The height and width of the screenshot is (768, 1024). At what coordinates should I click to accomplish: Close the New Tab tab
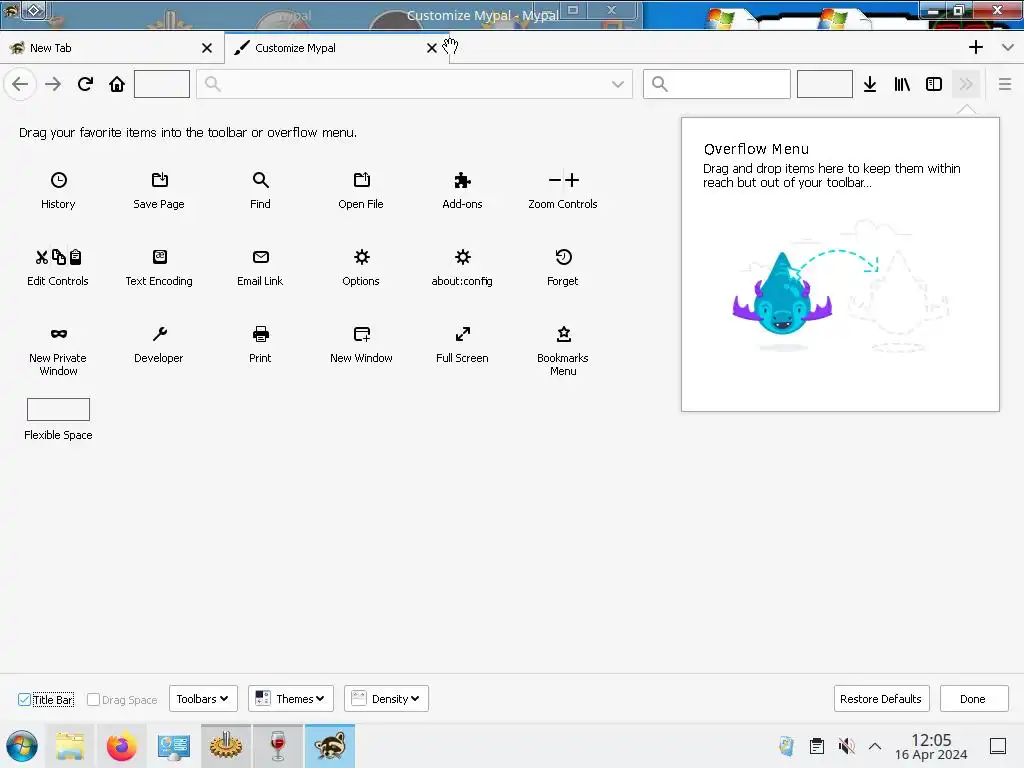[207, 48]
